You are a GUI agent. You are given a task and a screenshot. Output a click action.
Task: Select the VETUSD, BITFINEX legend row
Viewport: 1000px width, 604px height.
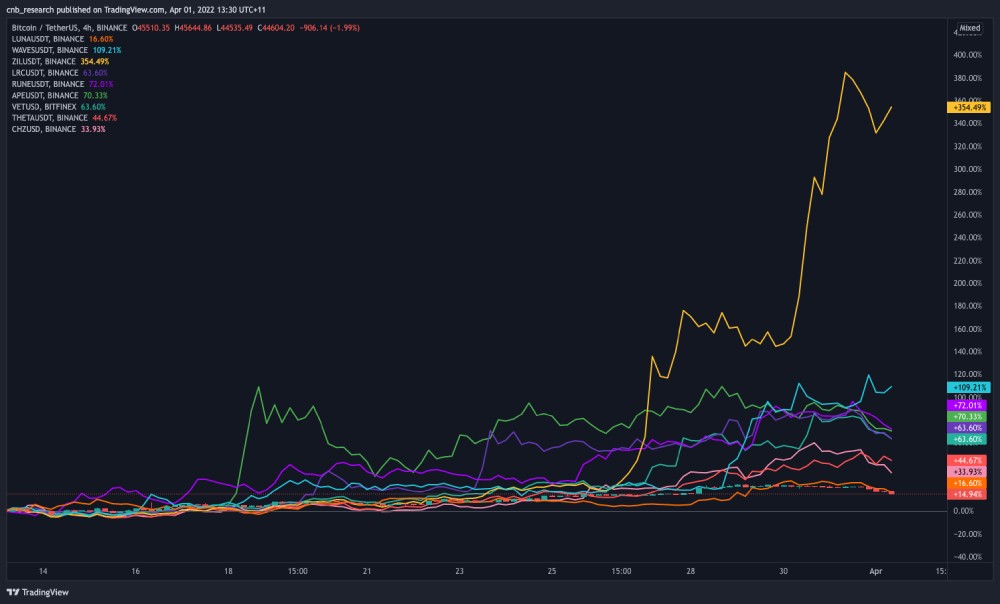[59, 107]
